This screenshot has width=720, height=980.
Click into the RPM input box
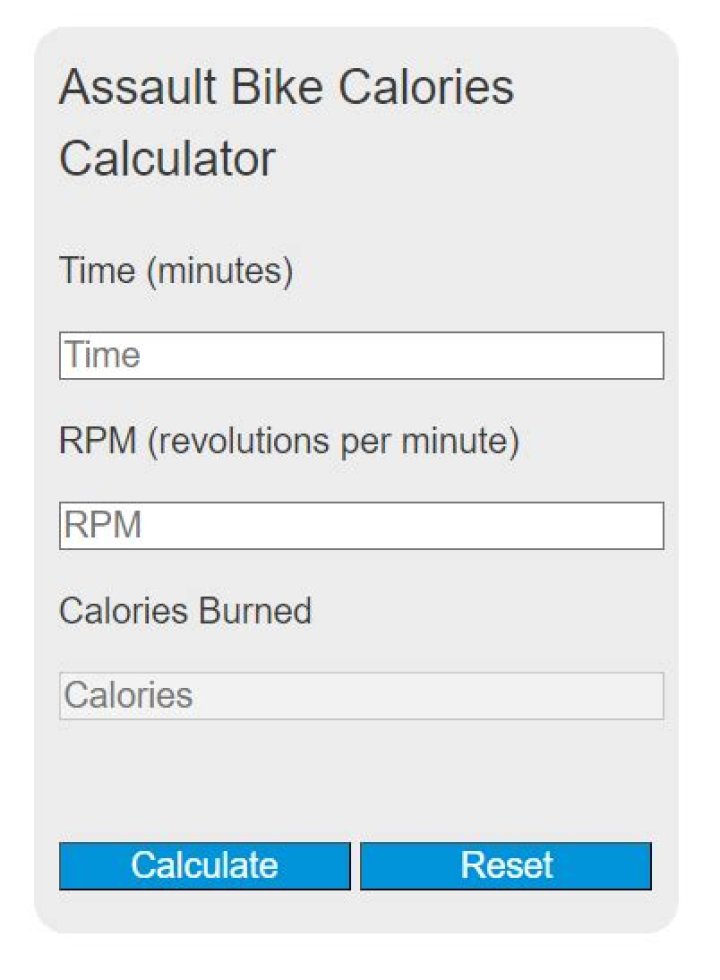pos(361,526)
